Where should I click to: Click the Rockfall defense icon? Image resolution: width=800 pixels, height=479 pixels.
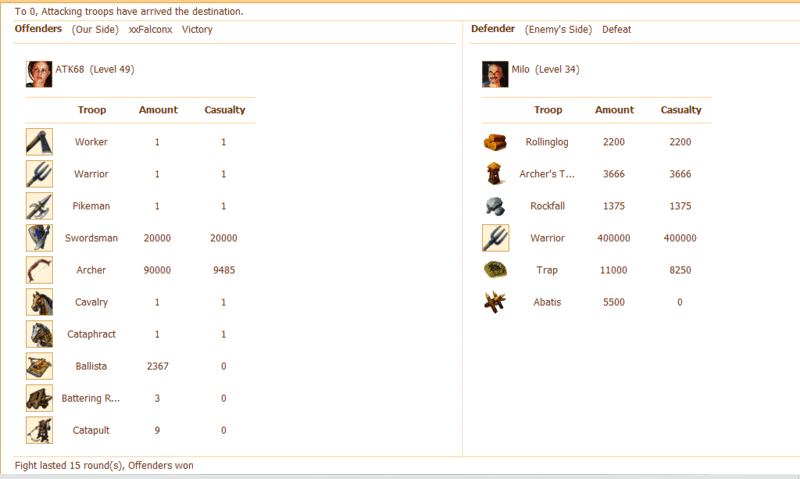pyautogui.click(x=495, y=206)
